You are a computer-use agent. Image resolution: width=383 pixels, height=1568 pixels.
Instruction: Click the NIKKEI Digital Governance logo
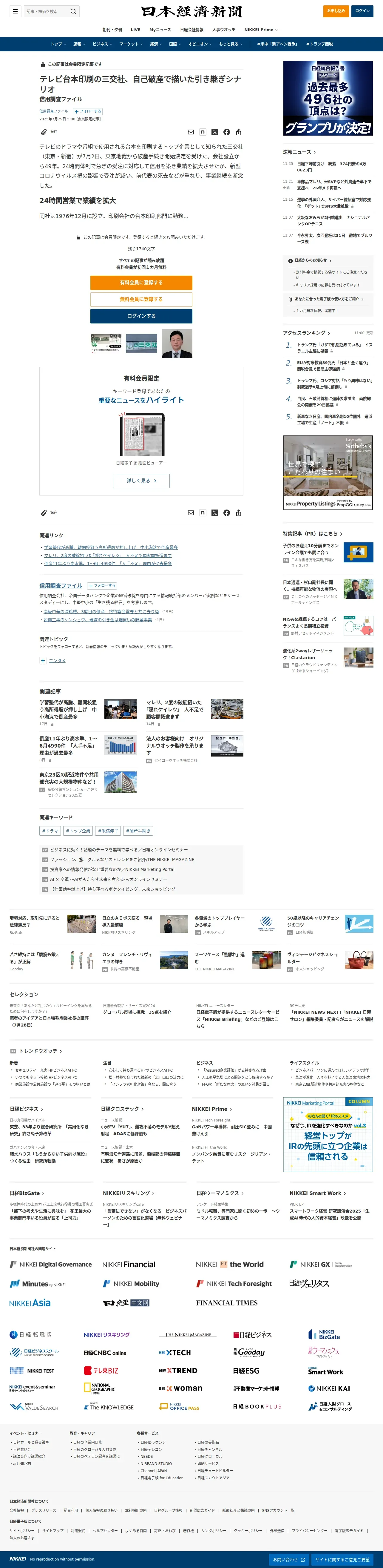(x=50, y=1264)
